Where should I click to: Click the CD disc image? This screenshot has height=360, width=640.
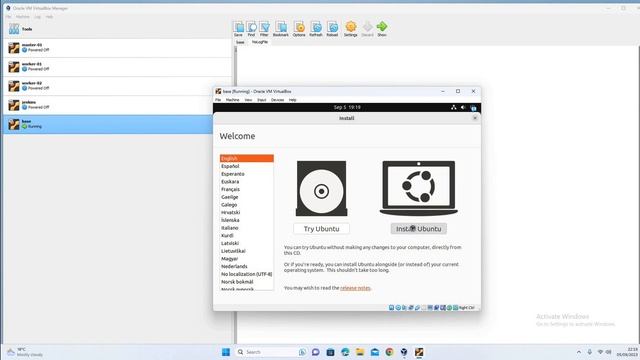322,189
